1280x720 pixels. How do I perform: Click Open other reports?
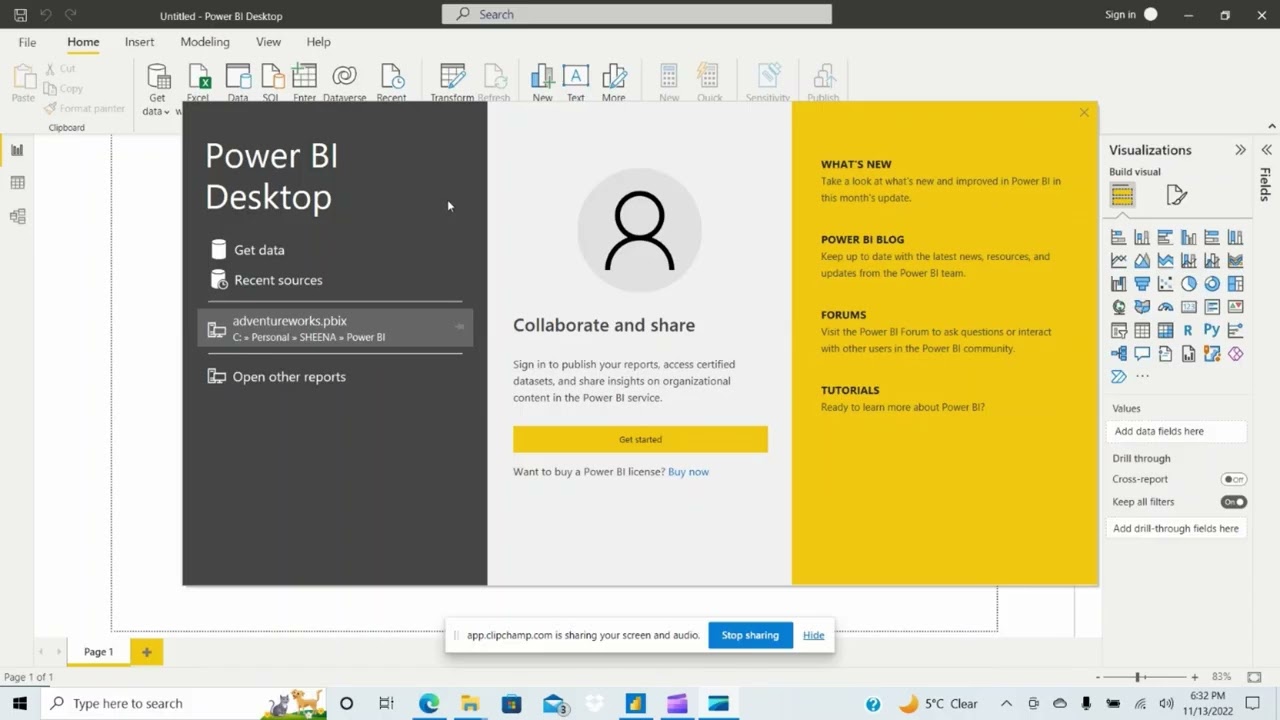[276, 377]
